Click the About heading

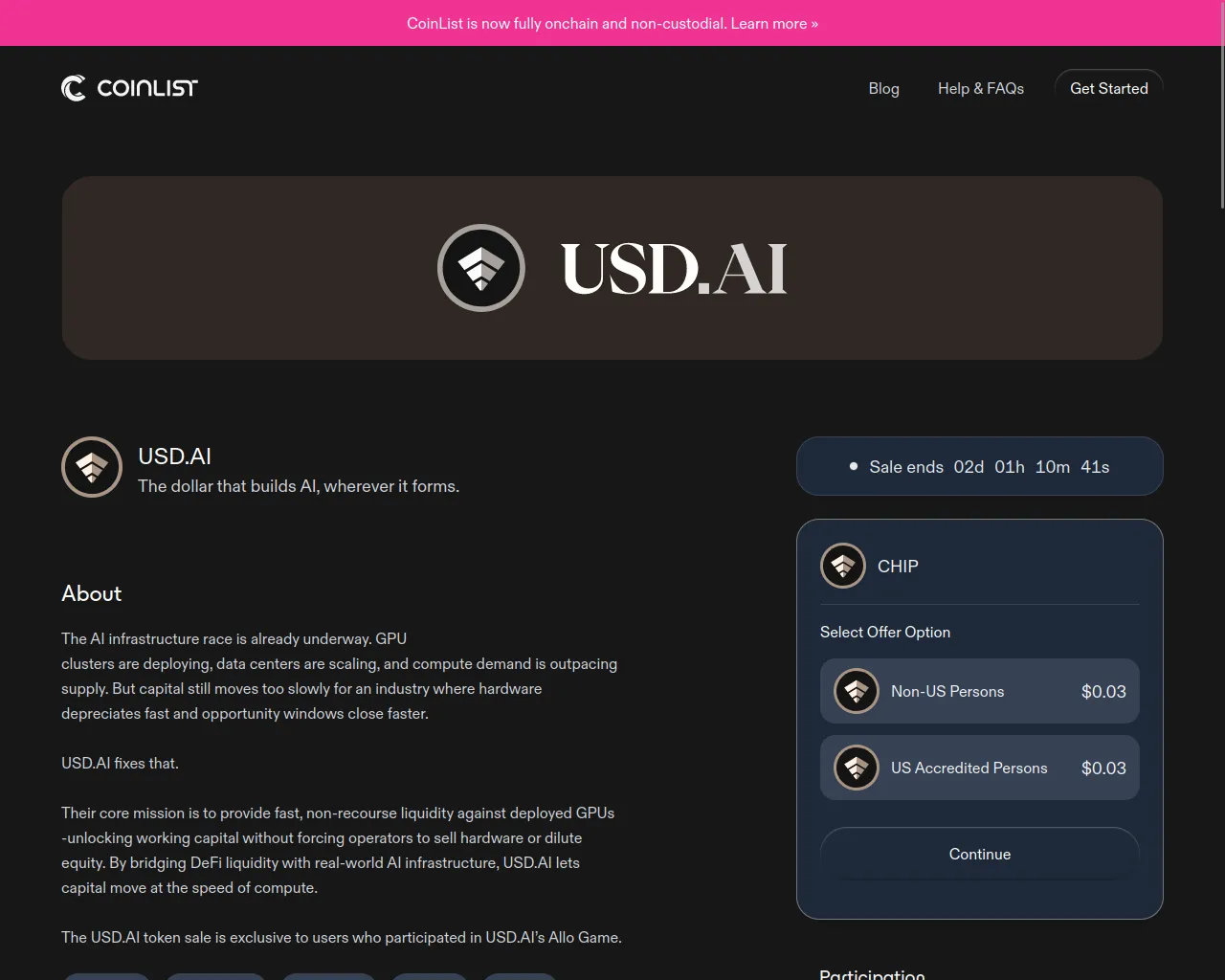point(92,593)
